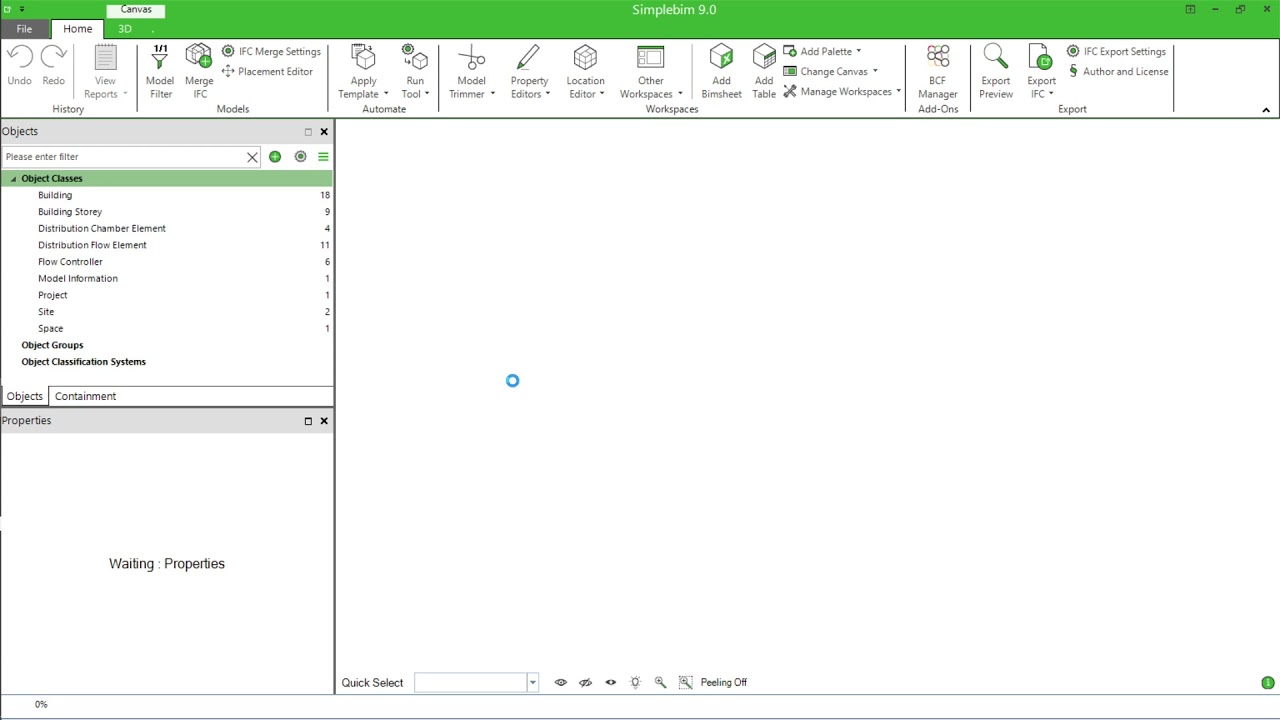This screenshot has width=1280, height=720.
Task: Click the show objects eye icon
Action: tap(560, 682)
